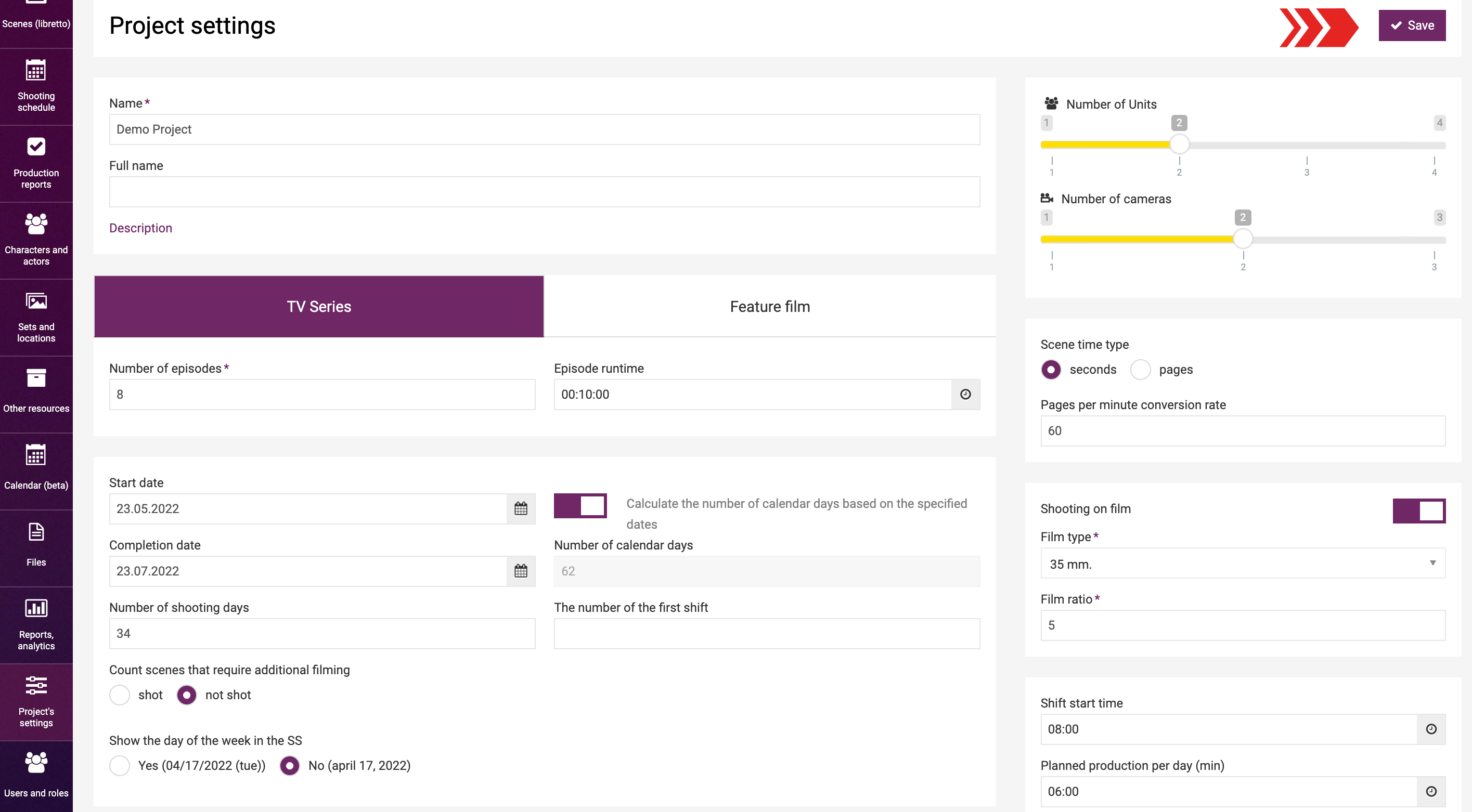Select 'not shot' radio option
Viewport: 1472px width, 812px height.
tap(187, 695)
